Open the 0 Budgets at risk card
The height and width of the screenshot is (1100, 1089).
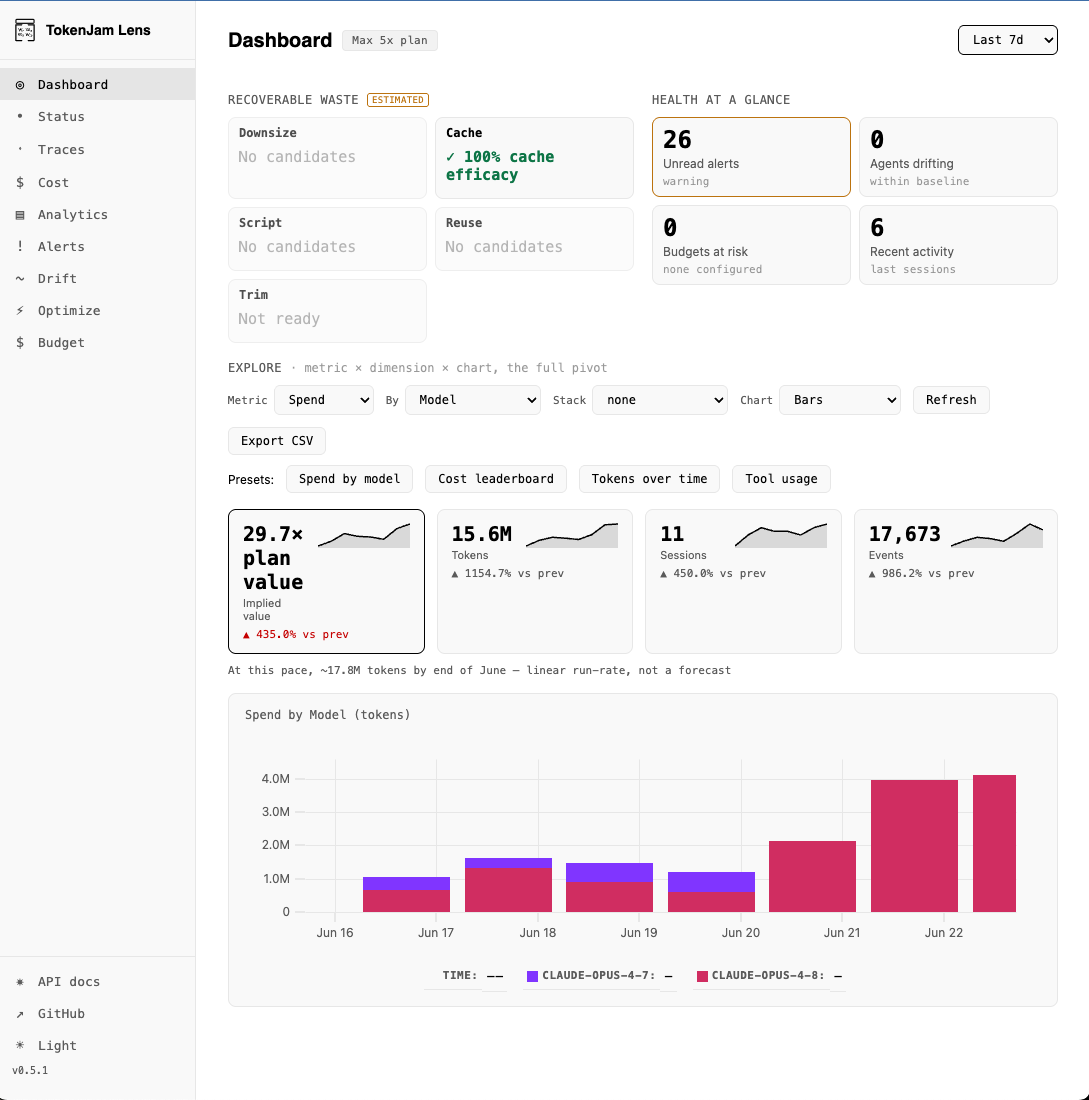tap(751, 245)
